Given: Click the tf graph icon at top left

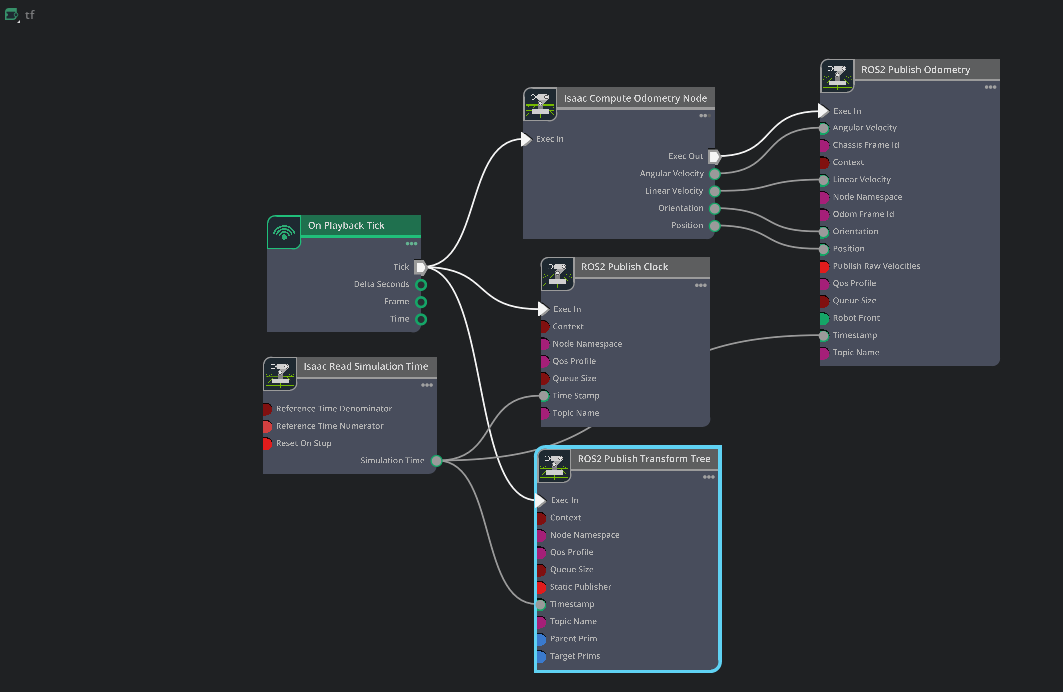Looking at the screenshot, I should point(12,14).
